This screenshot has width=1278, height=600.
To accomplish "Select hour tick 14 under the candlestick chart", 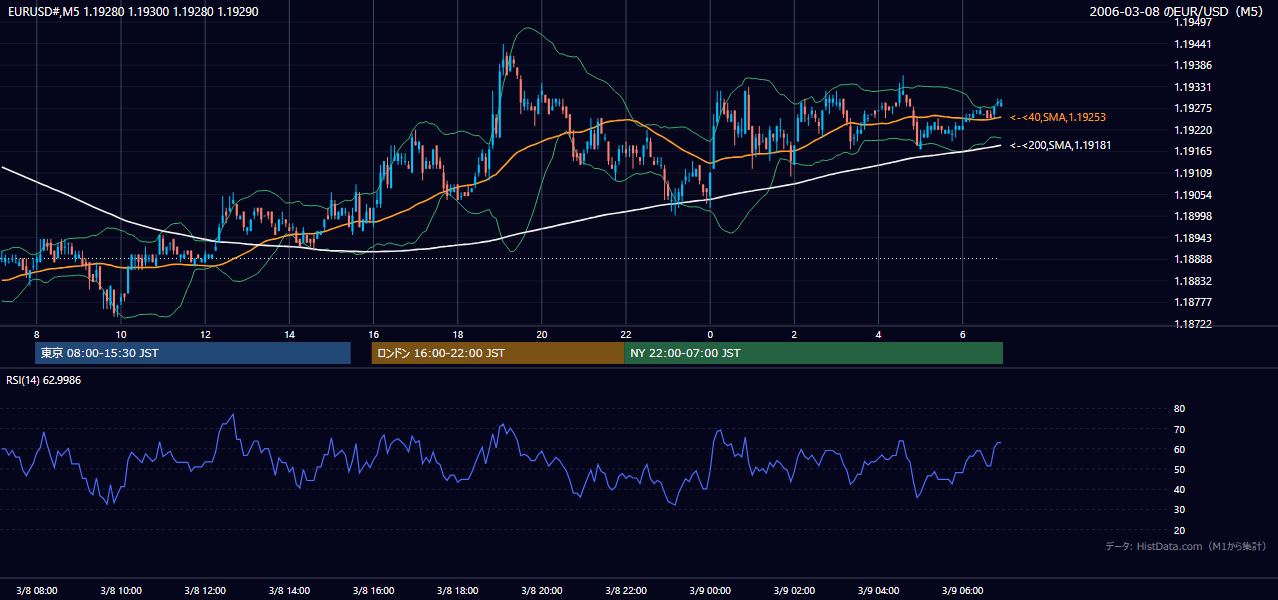I will 289,334.
